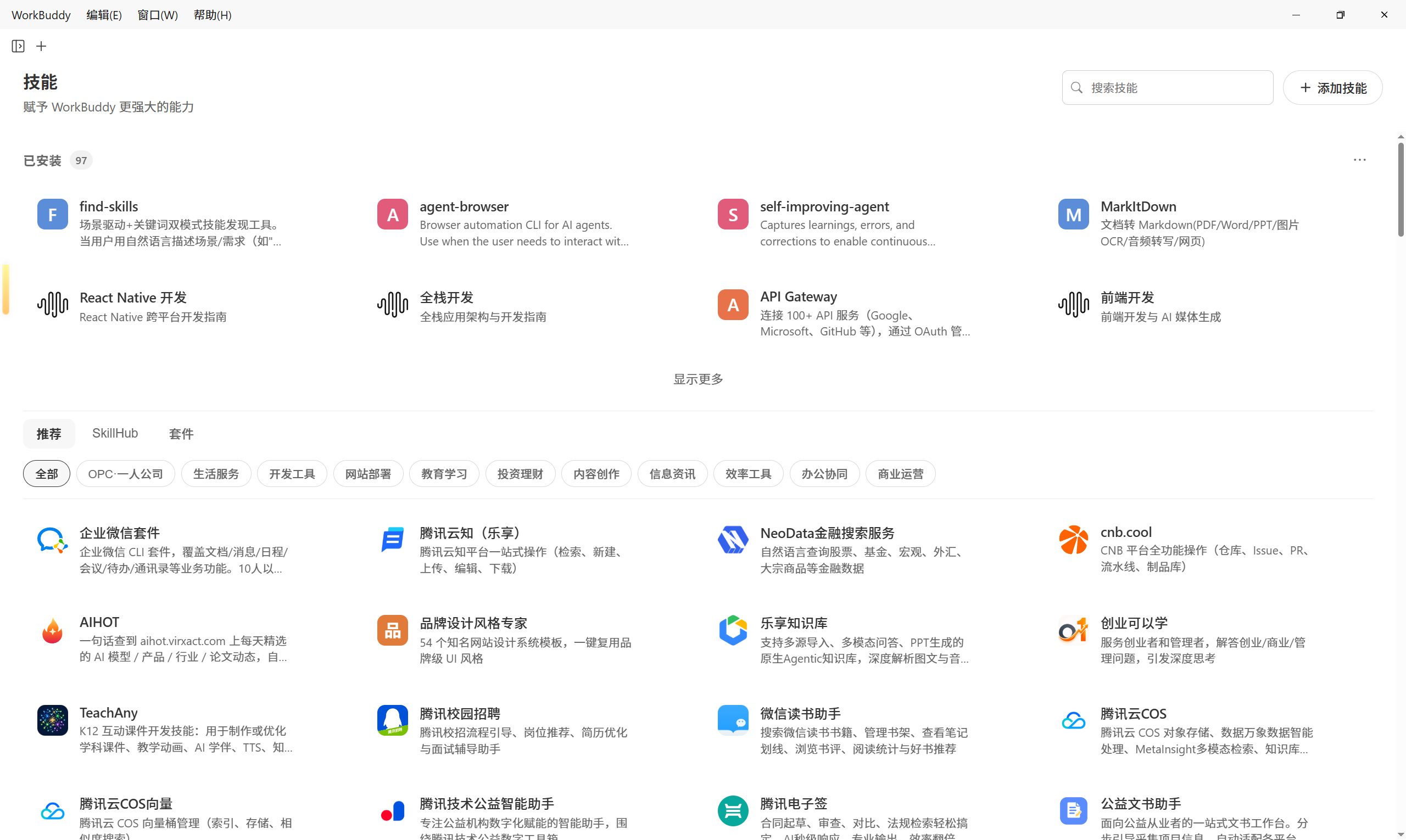Select the 教育学习 category filter

click(444, 474)
